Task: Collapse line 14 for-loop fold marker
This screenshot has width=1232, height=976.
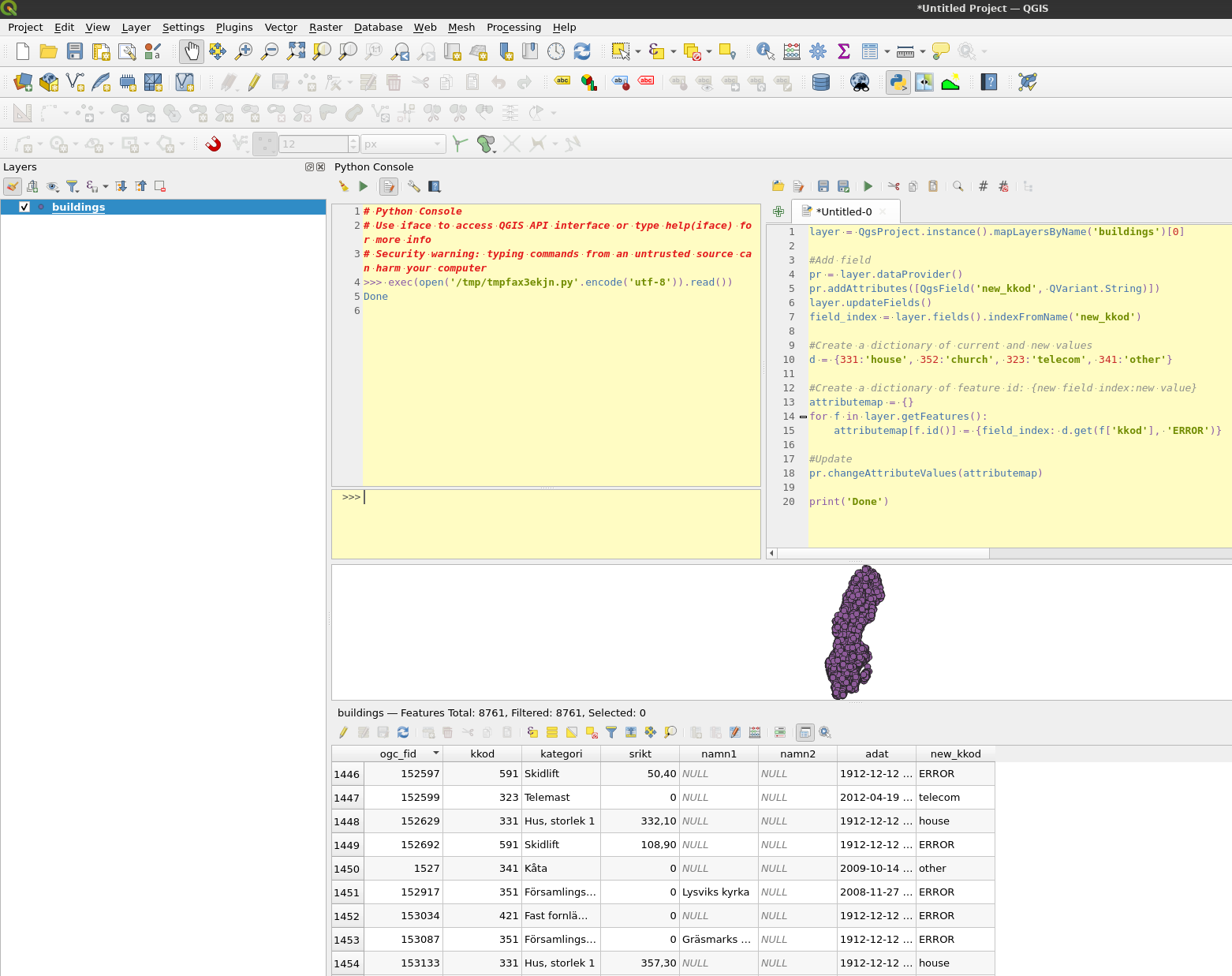Action: [x=803, y=417]
